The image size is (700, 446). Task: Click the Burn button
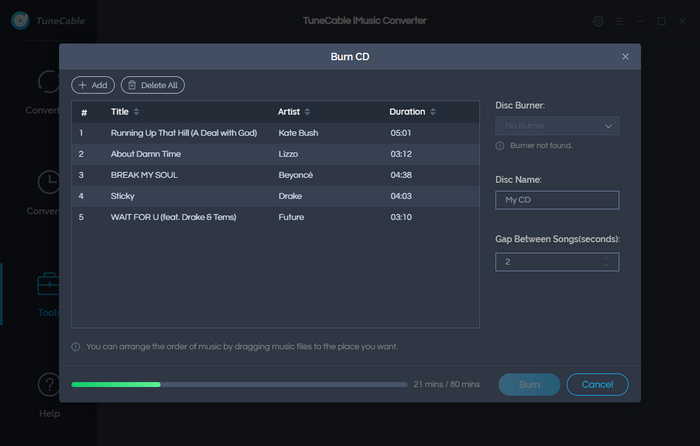(529, 384)
